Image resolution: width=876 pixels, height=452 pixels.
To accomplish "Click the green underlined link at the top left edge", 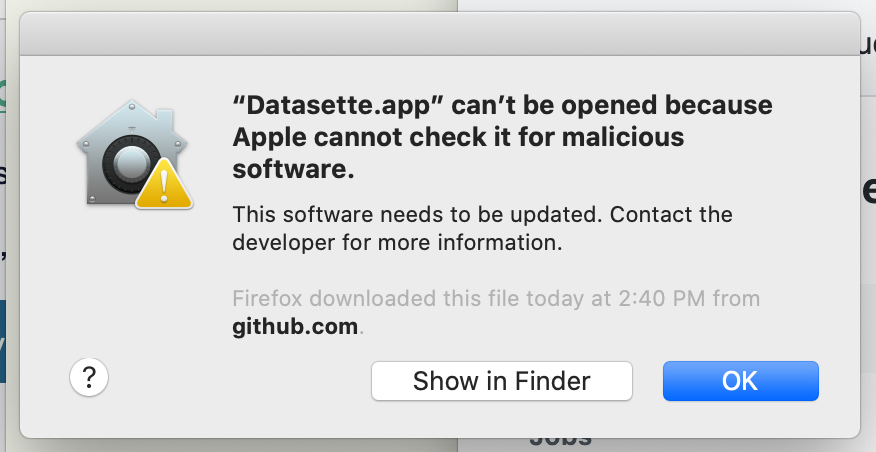I will coord(2,96).
